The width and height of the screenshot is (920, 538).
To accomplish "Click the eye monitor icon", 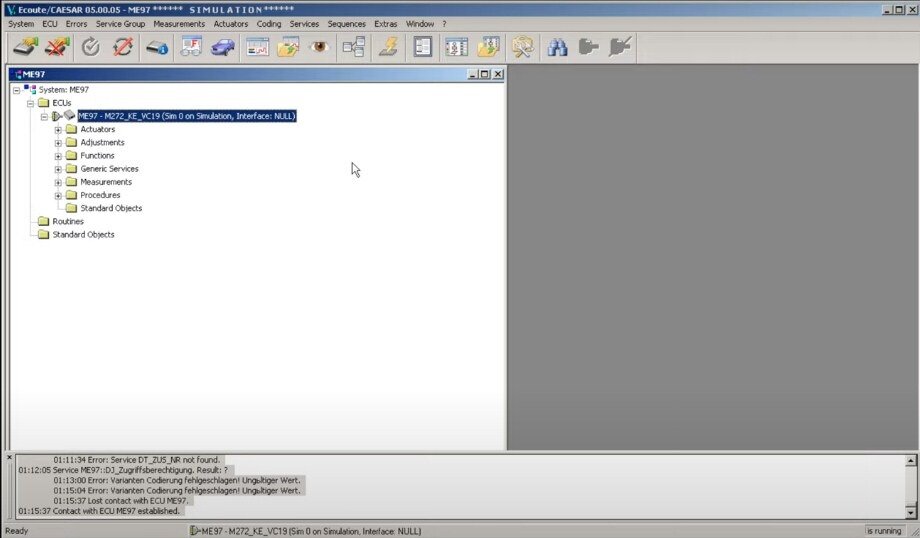I will pos(320,47).
